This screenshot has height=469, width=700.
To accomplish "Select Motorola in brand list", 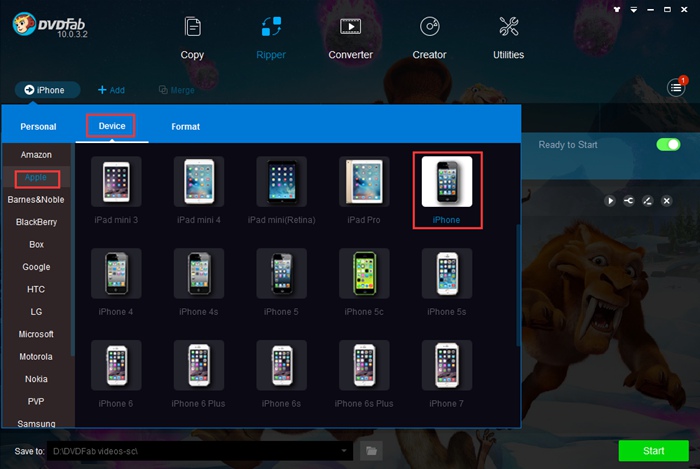I will tap(36, 357).
